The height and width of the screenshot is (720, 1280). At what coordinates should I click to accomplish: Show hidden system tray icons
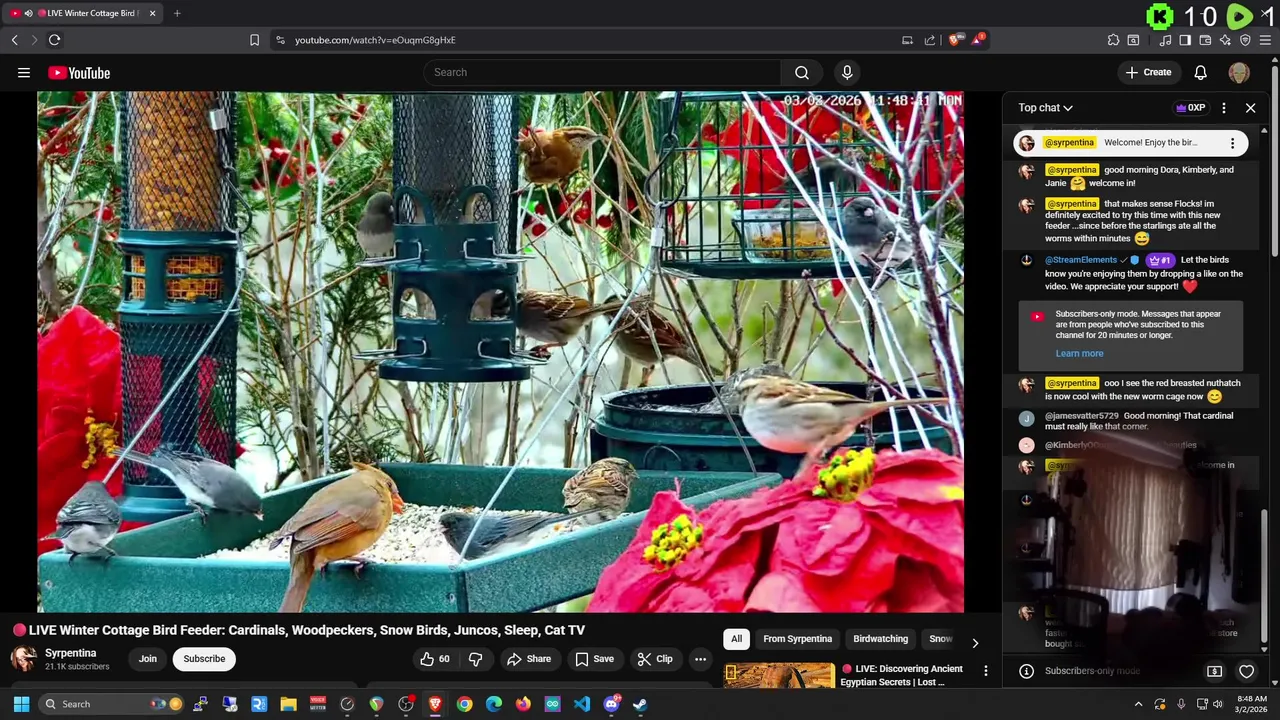(x=1138, y=704)
